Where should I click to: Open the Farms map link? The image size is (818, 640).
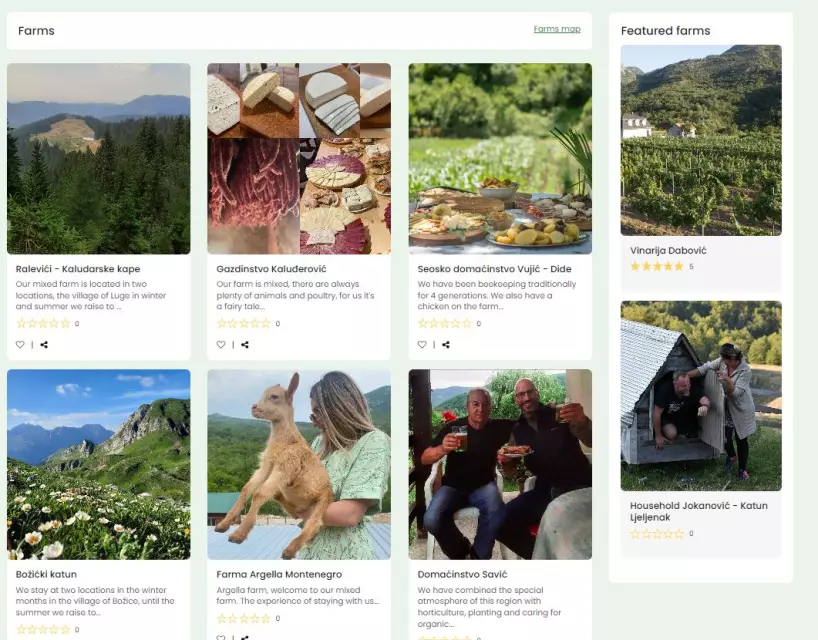tap(556, 29)
